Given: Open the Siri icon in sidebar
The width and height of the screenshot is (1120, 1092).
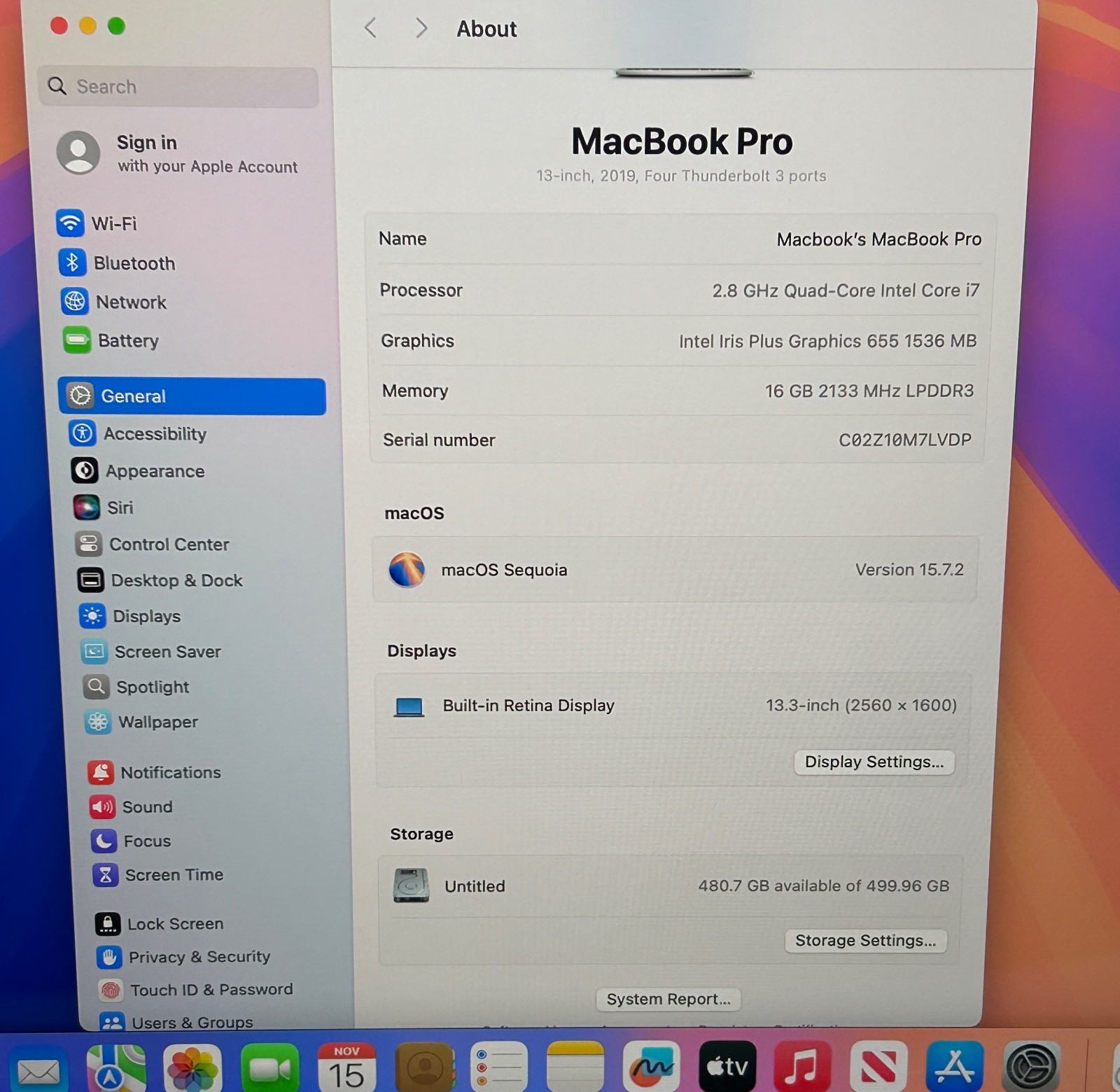Looking at the screenshot, I should pyautogui.click(x=87, y=507).
